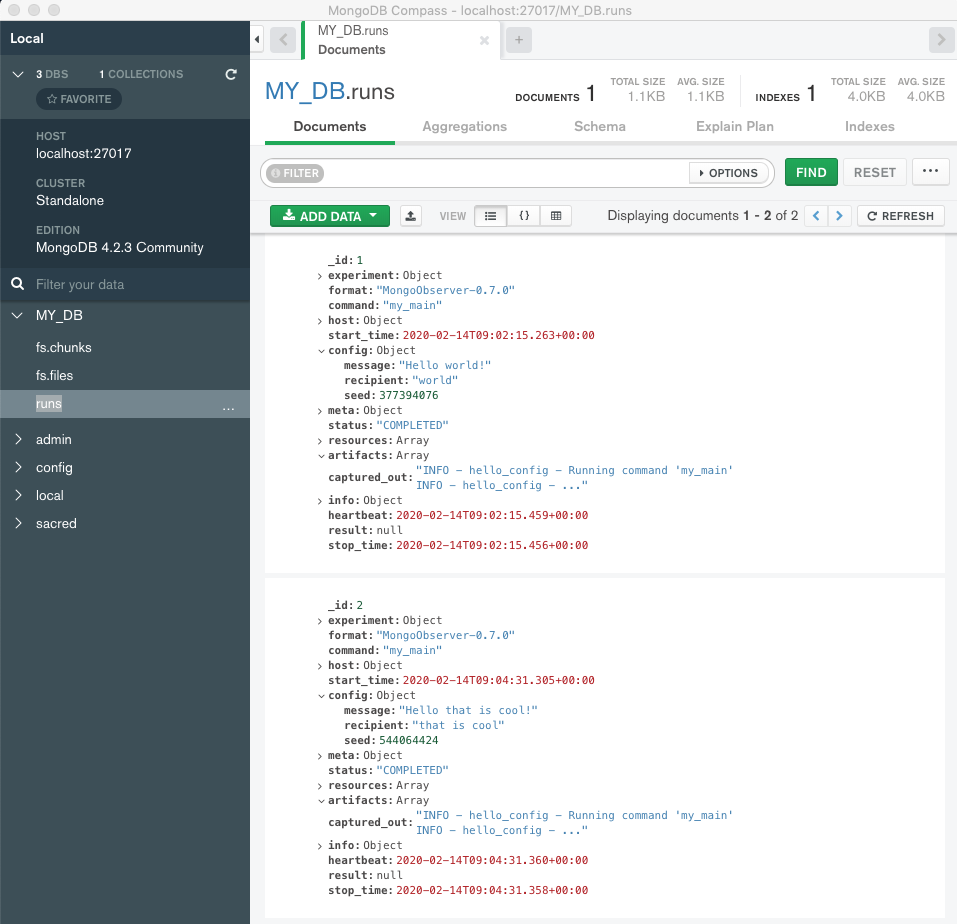Viewport: 957px width, 924px height.
Task: Go to the previous tab with the left arrow
Action: [x=283, y=40]
